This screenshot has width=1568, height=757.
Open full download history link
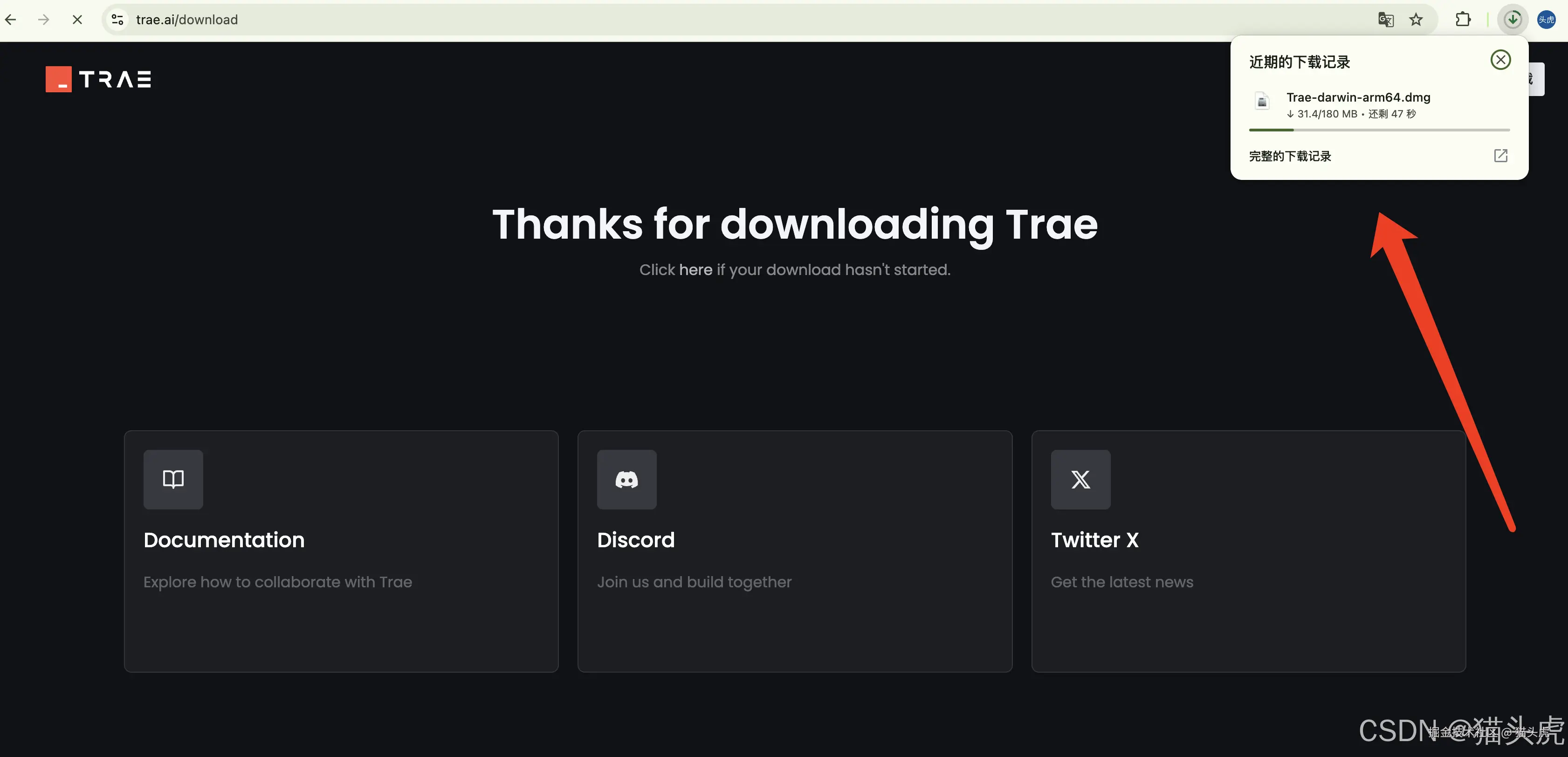point(1290,157)
